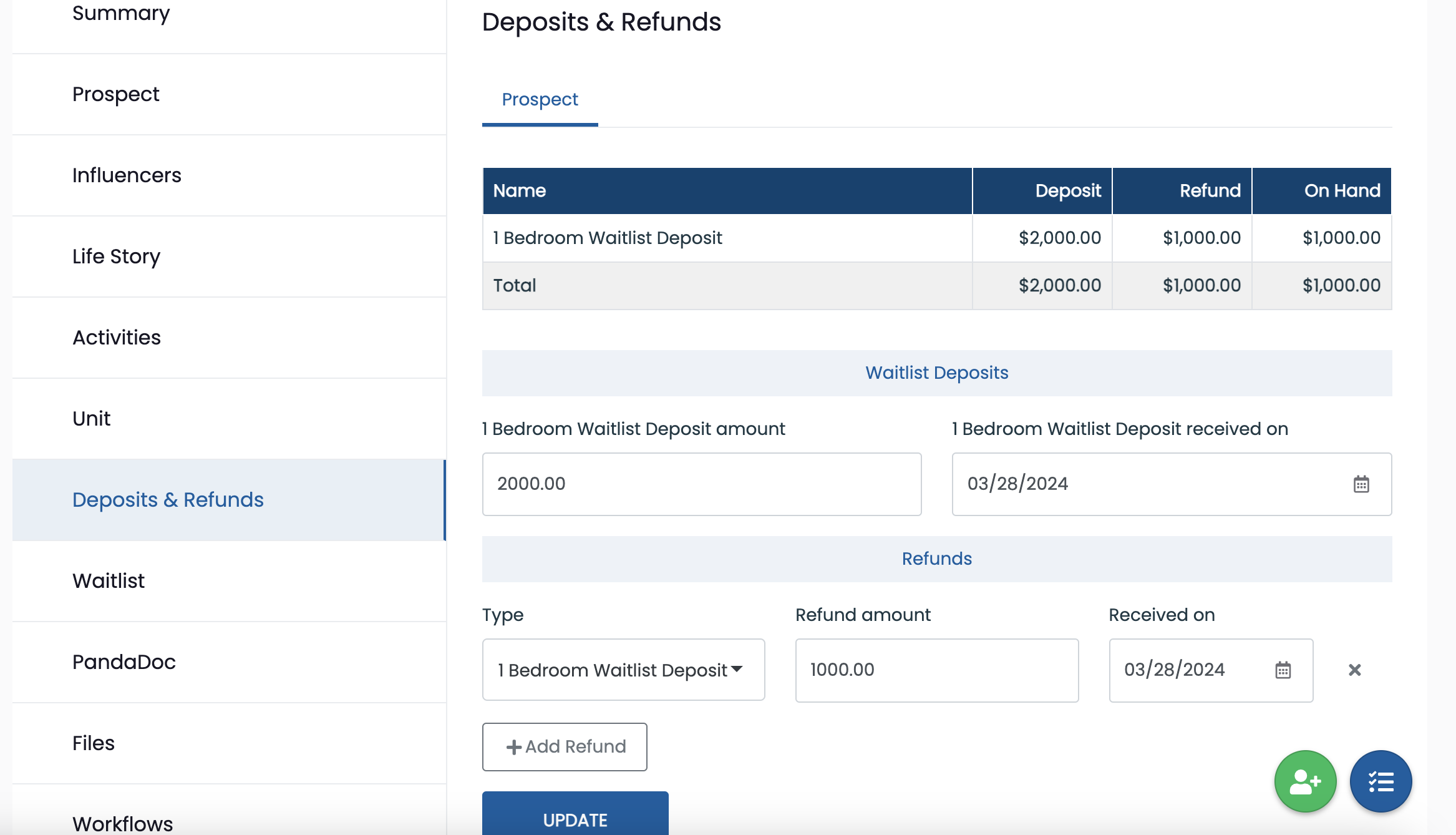1456x835 pixels.
Task: Click the green add person floating button
Action: click(x=1305, y=781)
